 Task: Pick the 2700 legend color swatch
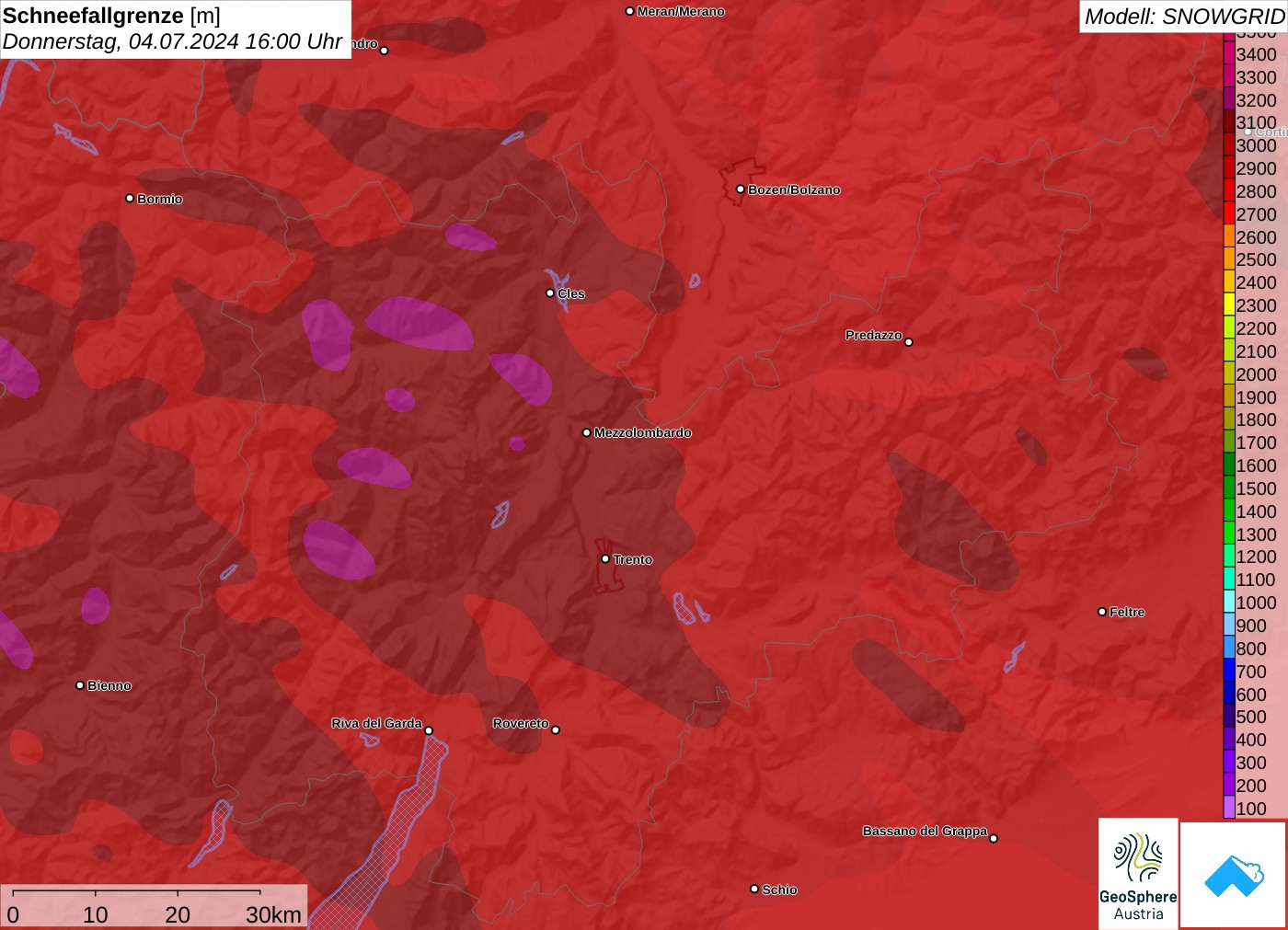point(1229,213)
